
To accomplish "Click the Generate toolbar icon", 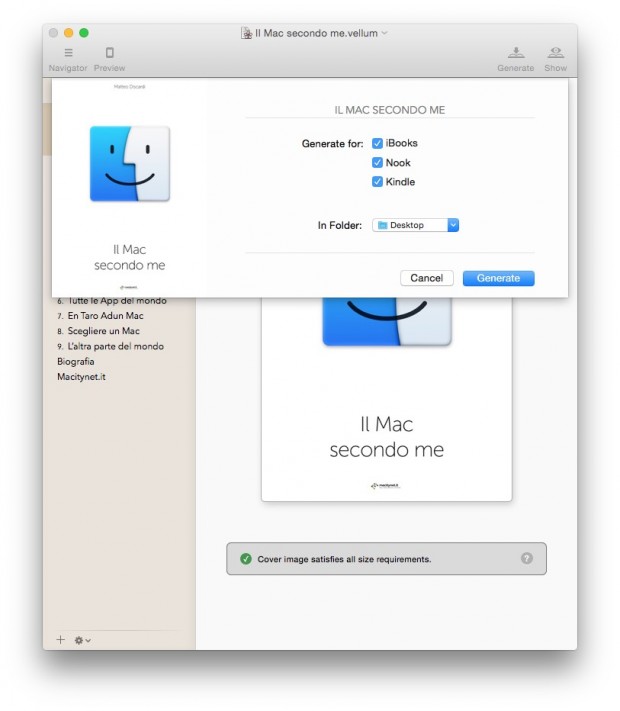I will tap(516, 53).
